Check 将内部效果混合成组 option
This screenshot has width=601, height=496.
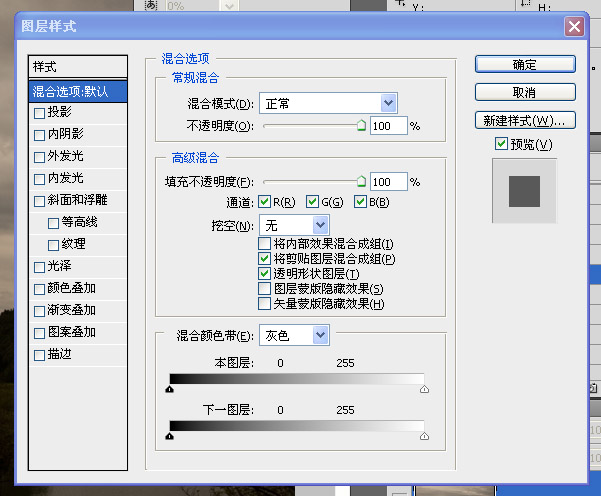coord(264,243)
